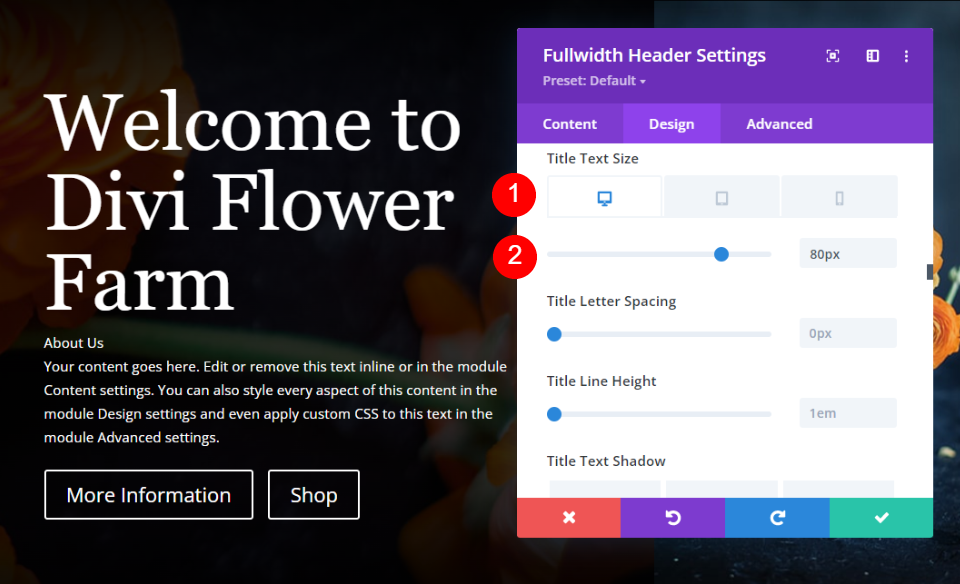This screenshot has height=584, width=960.
Task: Select the phone device icon tab
Action: point(839,197)
